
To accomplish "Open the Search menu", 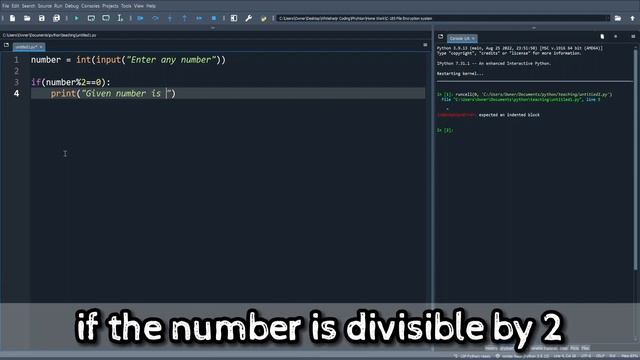I will (x=28, y=6).
